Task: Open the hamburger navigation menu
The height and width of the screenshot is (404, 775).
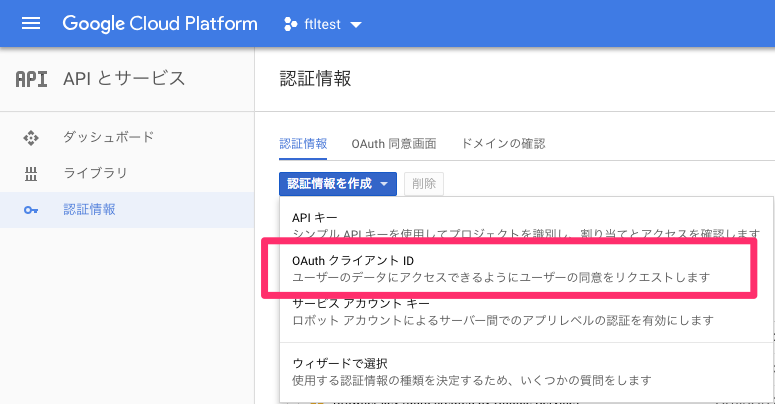Action: tap(31, 24)
